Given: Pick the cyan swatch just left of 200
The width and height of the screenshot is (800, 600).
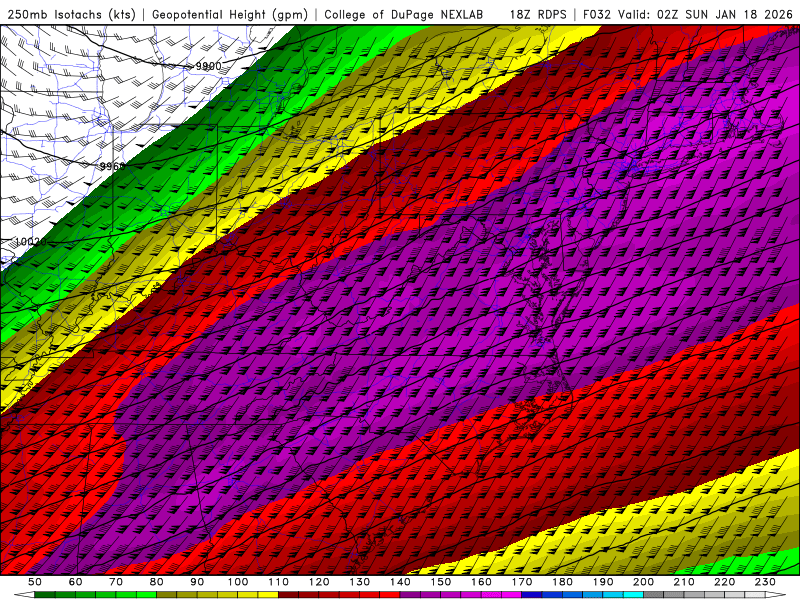Looking at the screenshot, I should tap(633, 594).
